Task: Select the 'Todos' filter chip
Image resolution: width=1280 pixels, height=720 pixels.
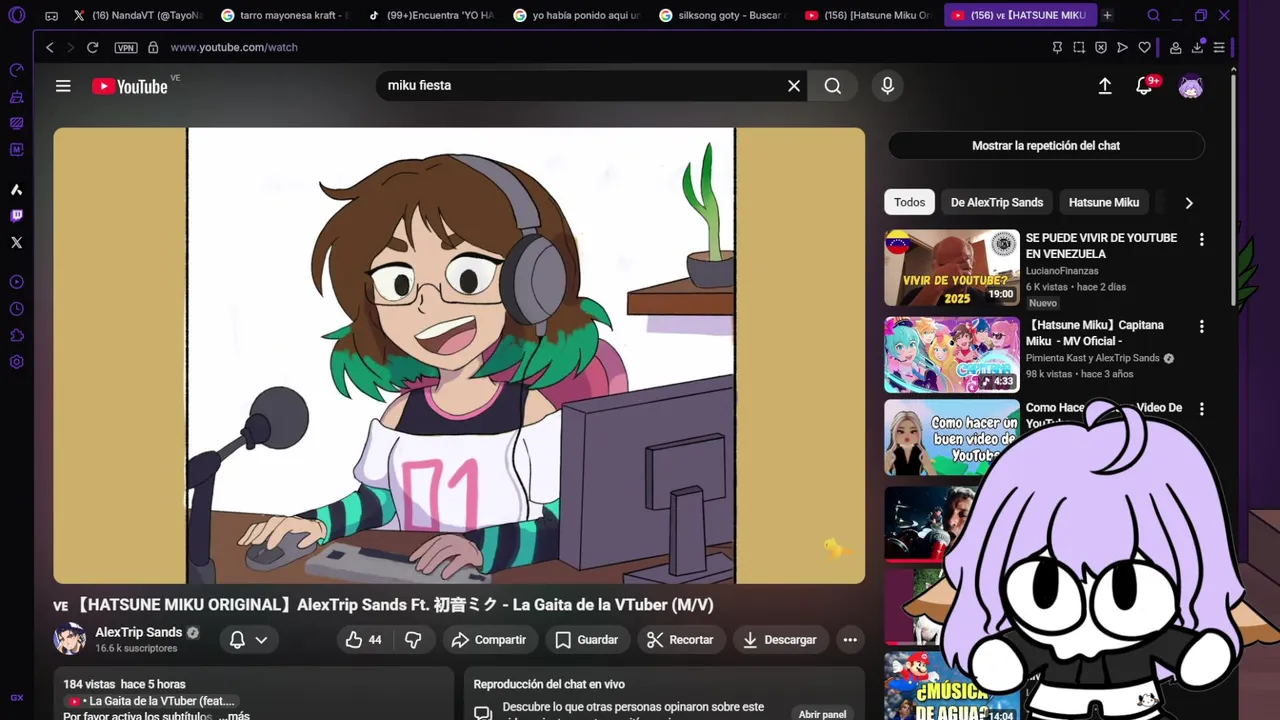Action: tap(909, 202)
